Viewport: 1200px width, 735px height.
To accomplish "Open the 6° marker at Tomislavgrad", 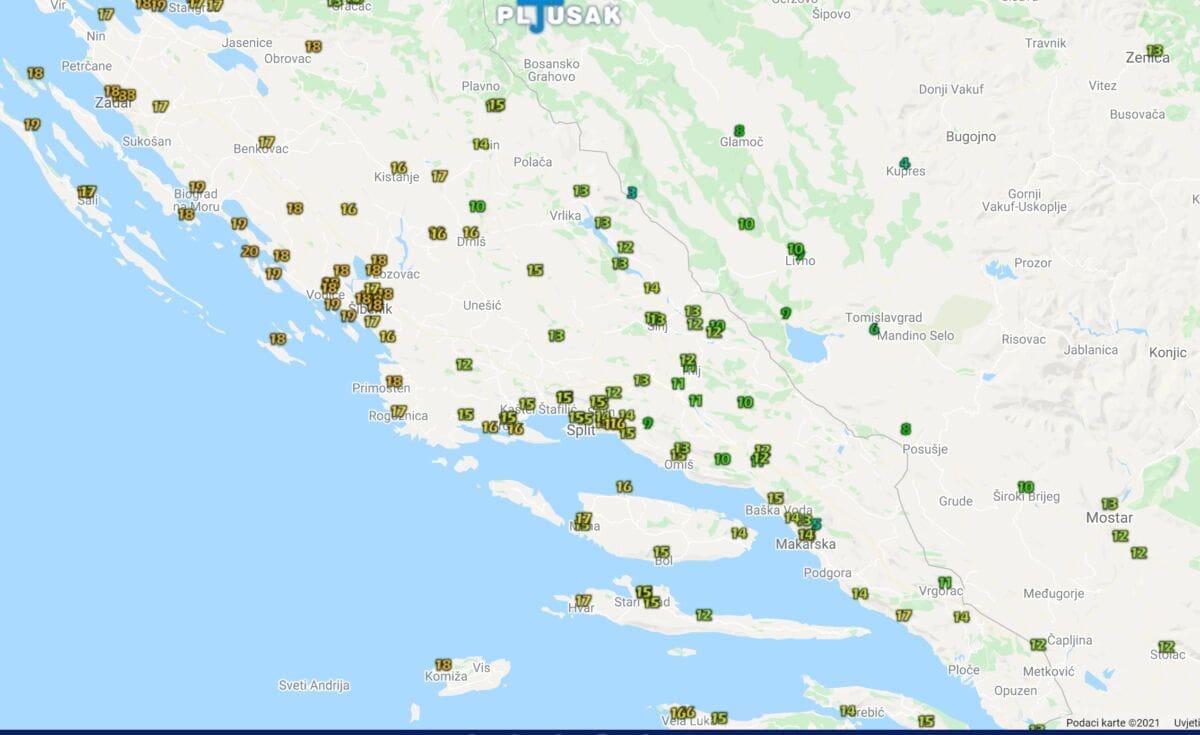I will pyautogui.click(x=873, y=329).
